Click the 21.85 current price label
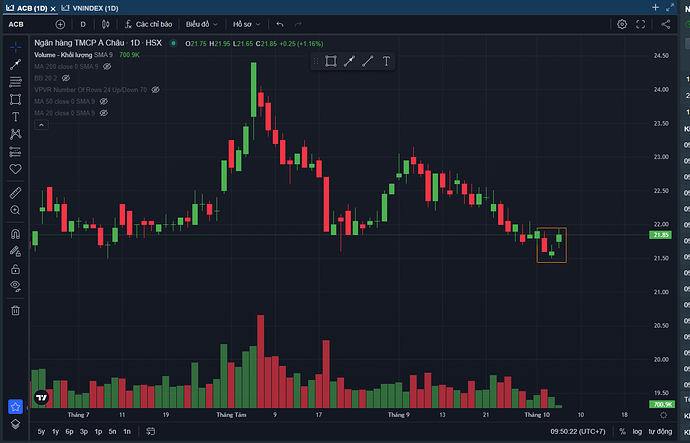Image resolution: width=690 pixels, height=443 pixels. (x=661, y=235)
